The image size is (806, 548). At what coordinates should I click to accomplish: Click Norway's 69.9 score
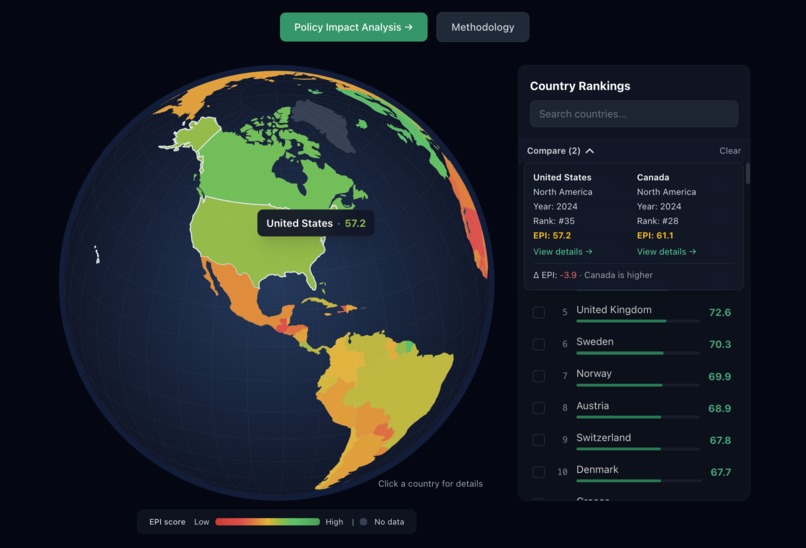pyautogui.click(x=720, y=376)
